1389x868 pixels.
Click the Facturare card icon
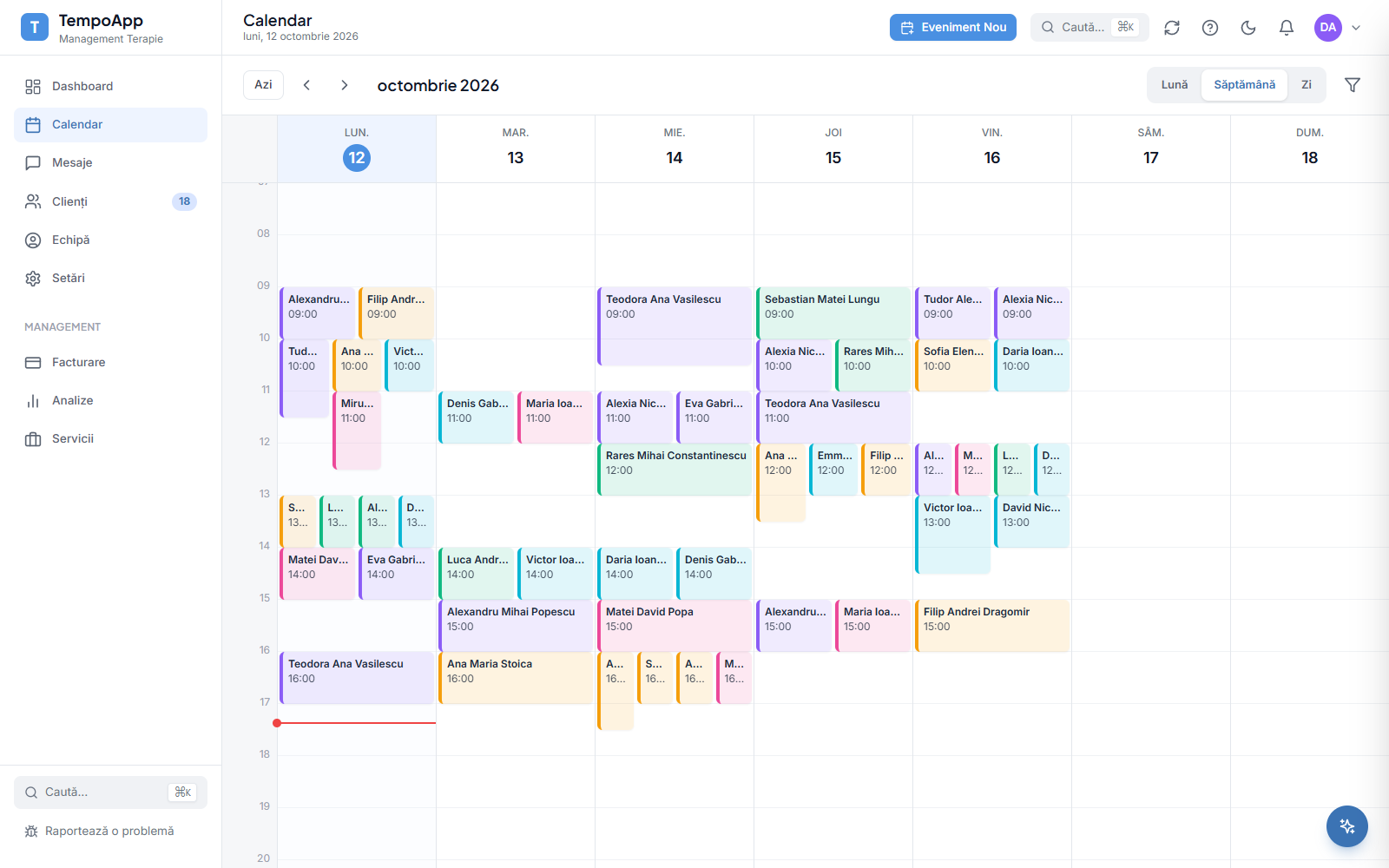(x=33, y=362)
